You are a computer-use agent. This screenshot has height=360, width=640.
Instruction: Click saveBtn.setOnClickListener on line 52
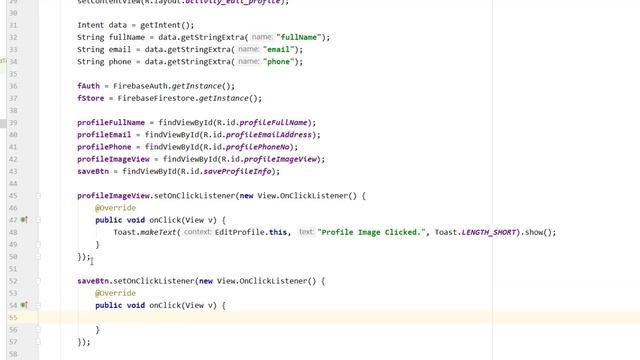tap(136, 281)
